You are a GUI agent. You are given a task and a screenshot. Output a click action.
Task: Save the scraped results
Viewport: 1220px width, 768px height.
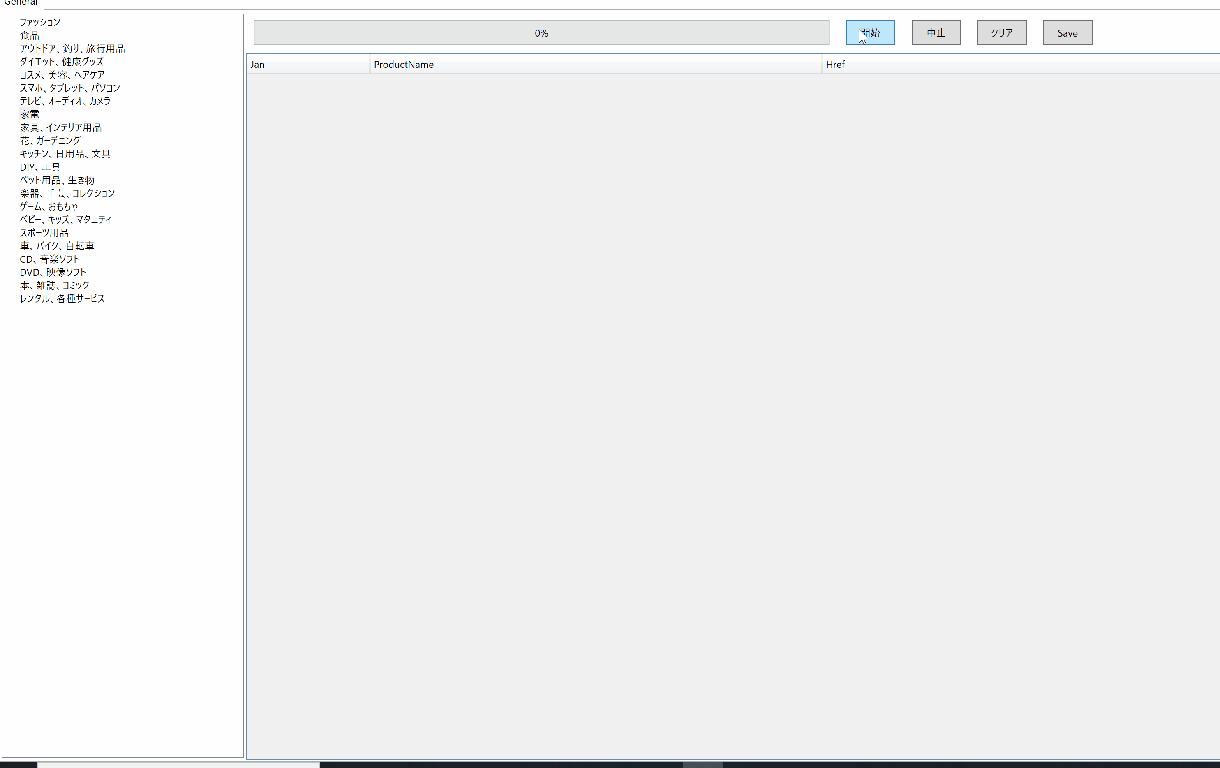pos(1068,33)
